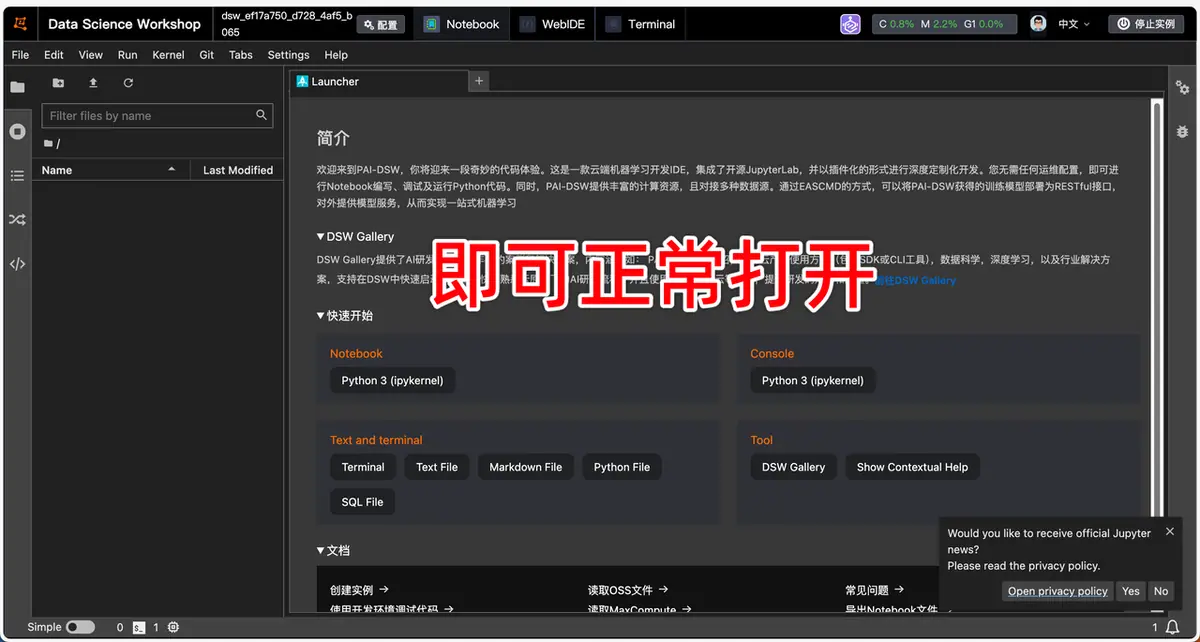Click the New Folder icon in file browser
This screenshot has height=642, width=1200.
(58, 83)
